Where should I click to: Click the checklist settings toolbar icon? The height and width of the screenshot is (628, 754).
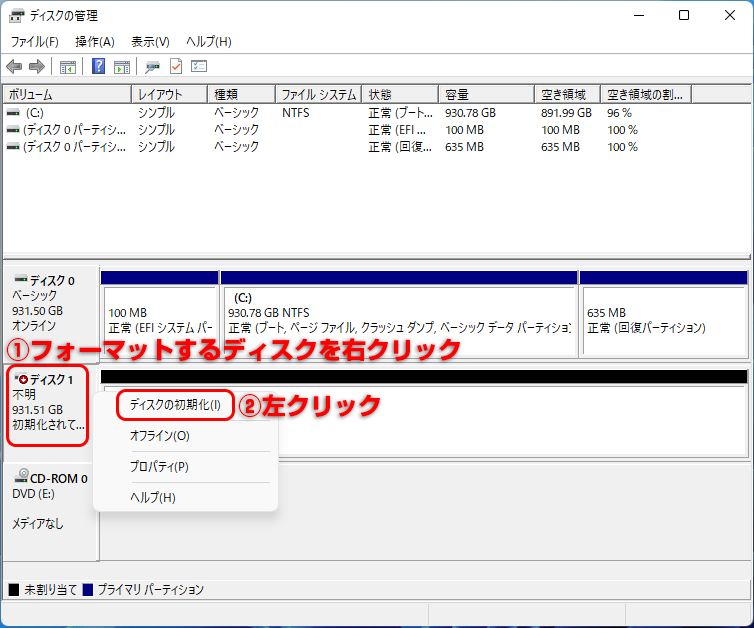click(199, 67)
